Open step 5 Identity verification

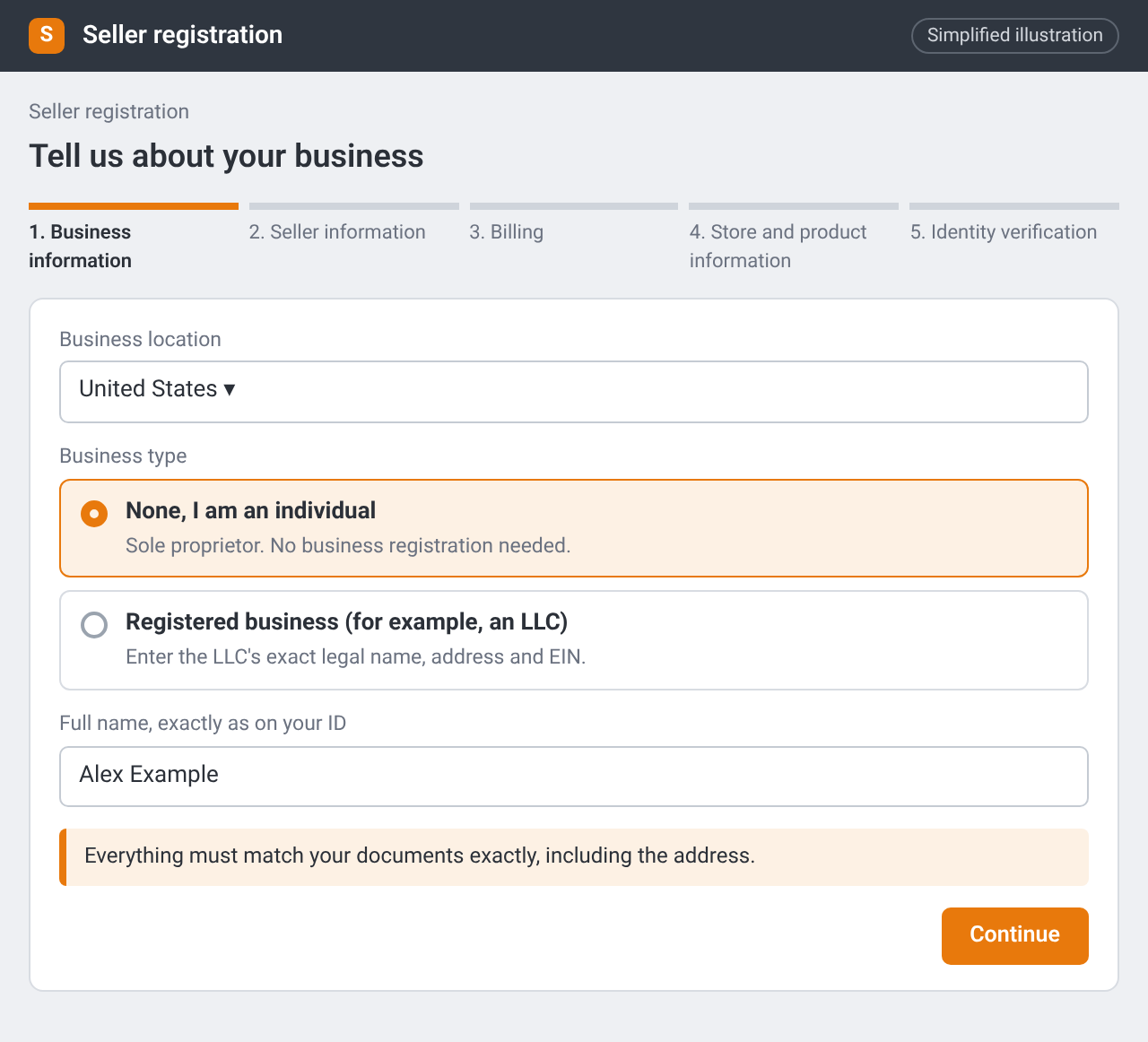(x=1014, y=224)
